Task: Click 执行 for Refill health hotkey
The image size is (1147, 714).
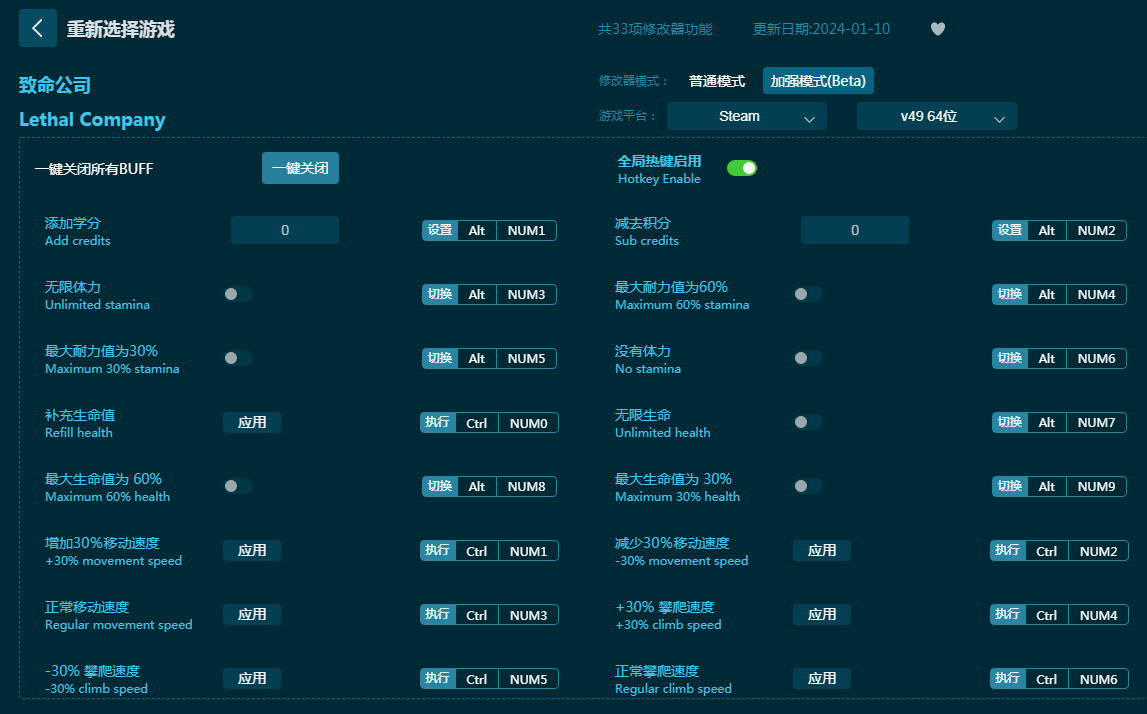Action: click(x=437, y=422)
